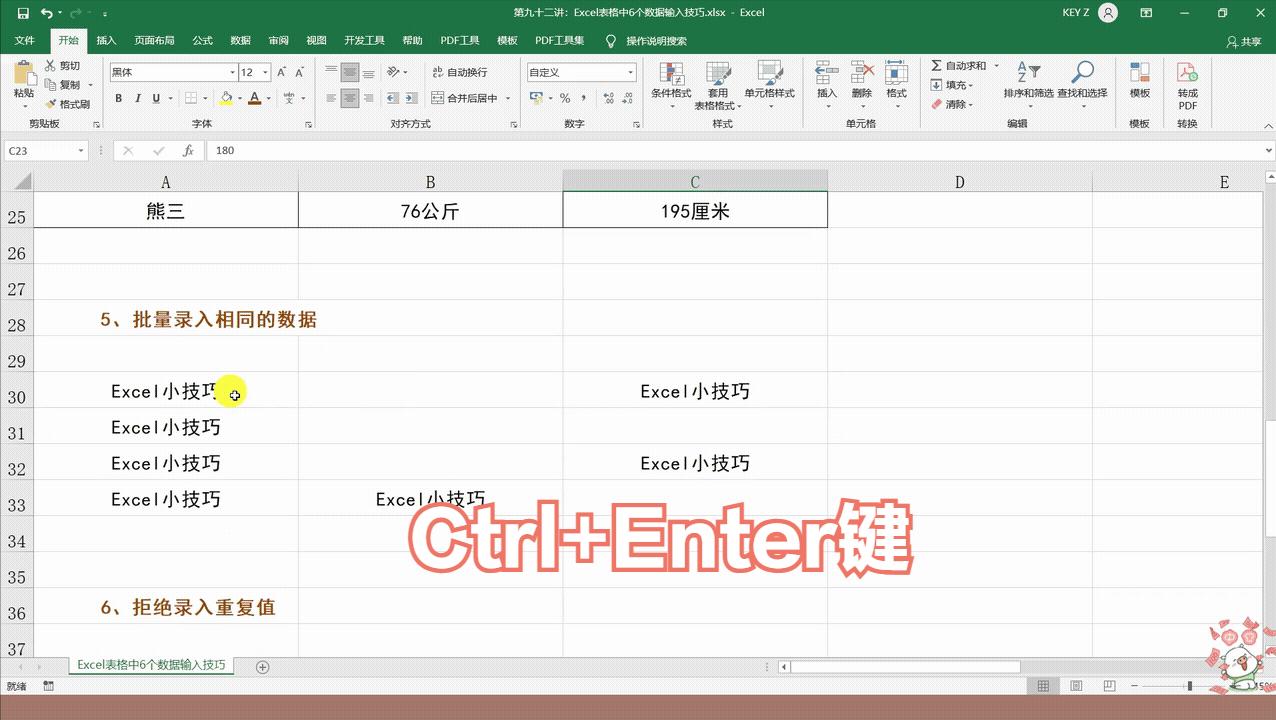
Task: Toggle Middle Align vertical alignment
Action: (350, 72)
